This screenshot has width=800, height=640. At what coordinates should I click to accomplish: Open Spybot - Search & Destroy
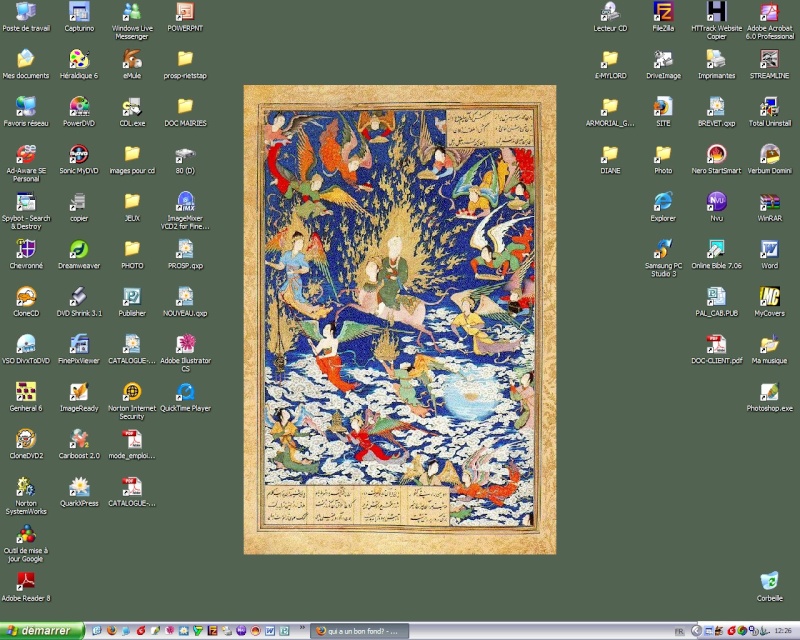(26, 210)
